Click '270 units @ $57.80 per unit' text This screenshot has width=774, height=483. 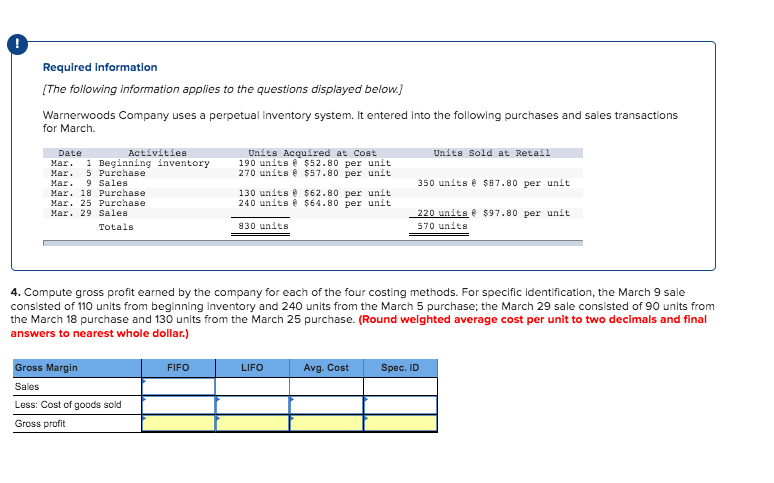click(314, 173)
